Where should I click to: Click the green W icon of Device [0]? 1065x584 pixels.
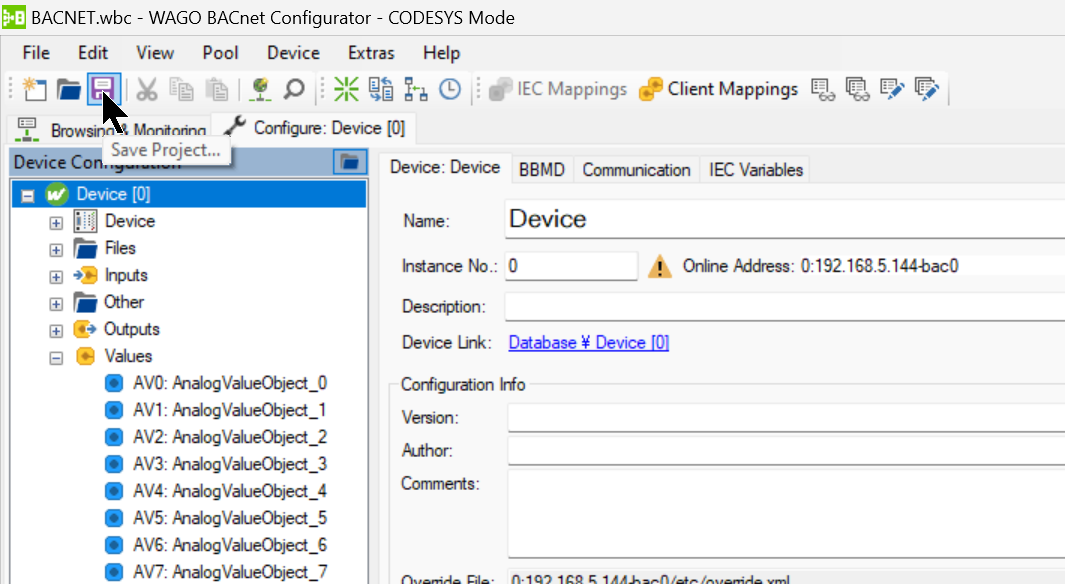click(x=57, y=194)
